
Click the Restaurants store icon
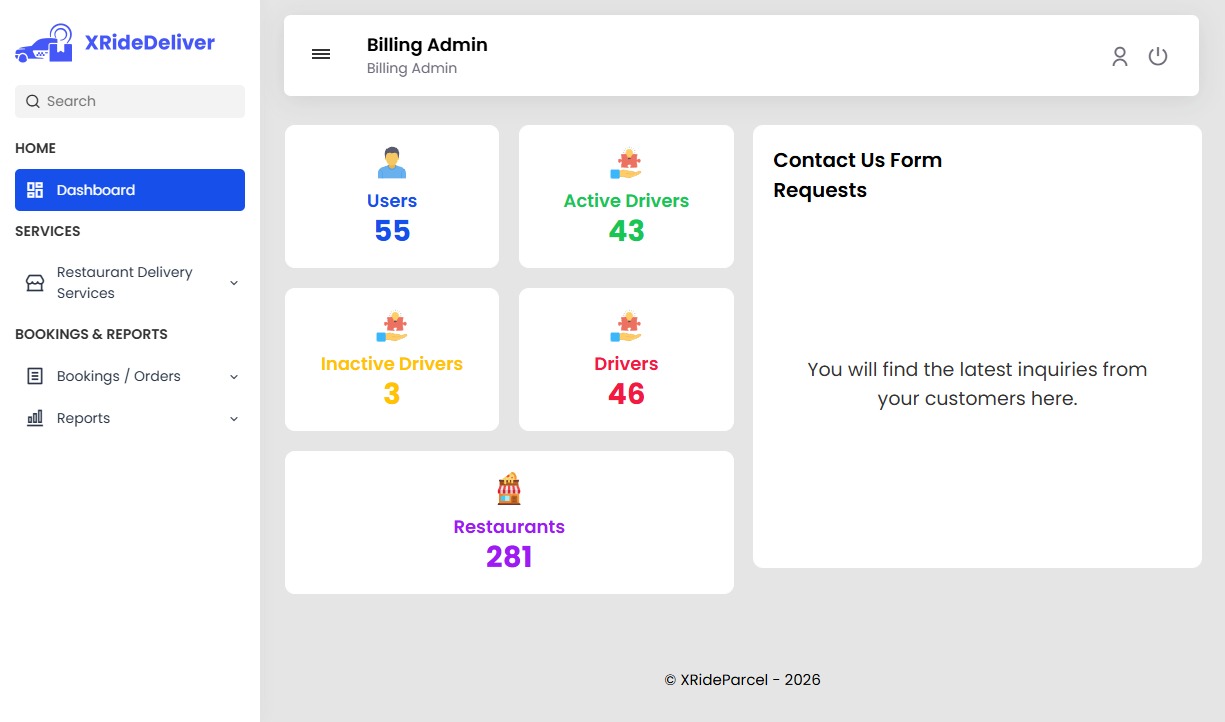click(509, 488)
